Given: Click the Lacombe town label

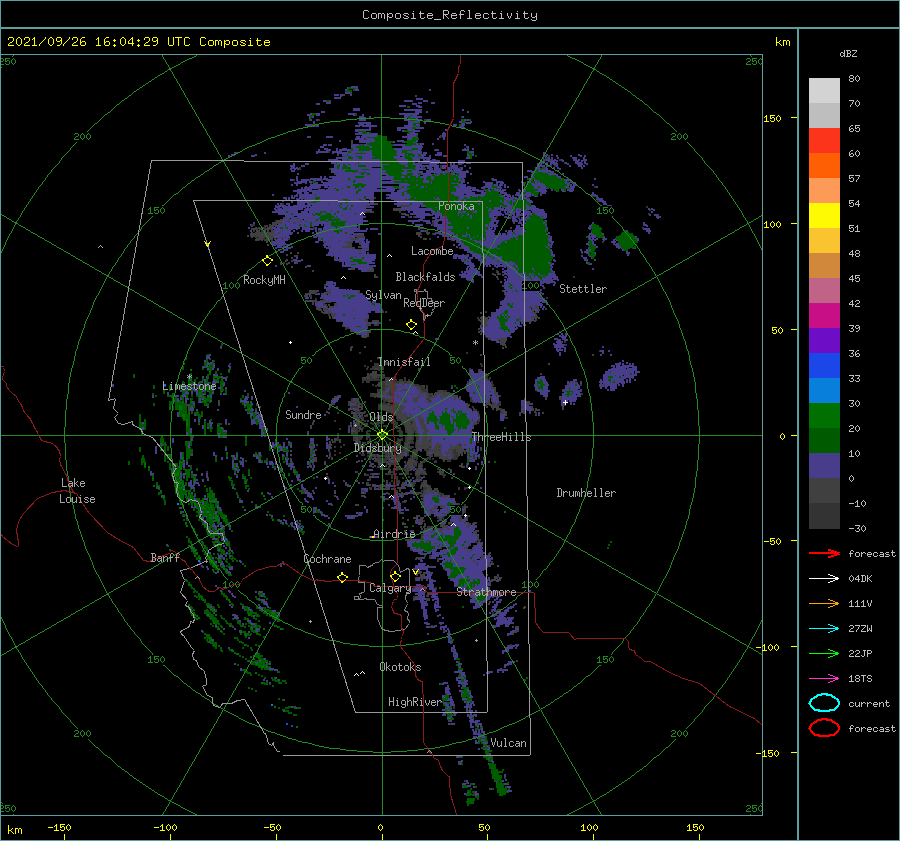Looking at the screenshot, I should [432, 251].
